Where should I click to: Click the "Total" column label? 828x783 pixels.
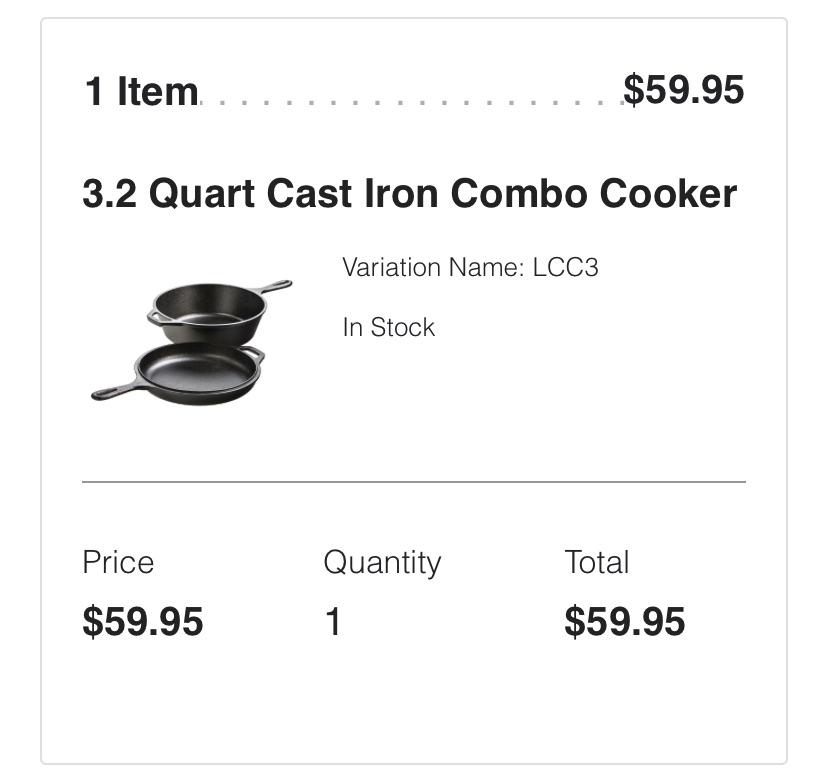click(x=596, y=562)
